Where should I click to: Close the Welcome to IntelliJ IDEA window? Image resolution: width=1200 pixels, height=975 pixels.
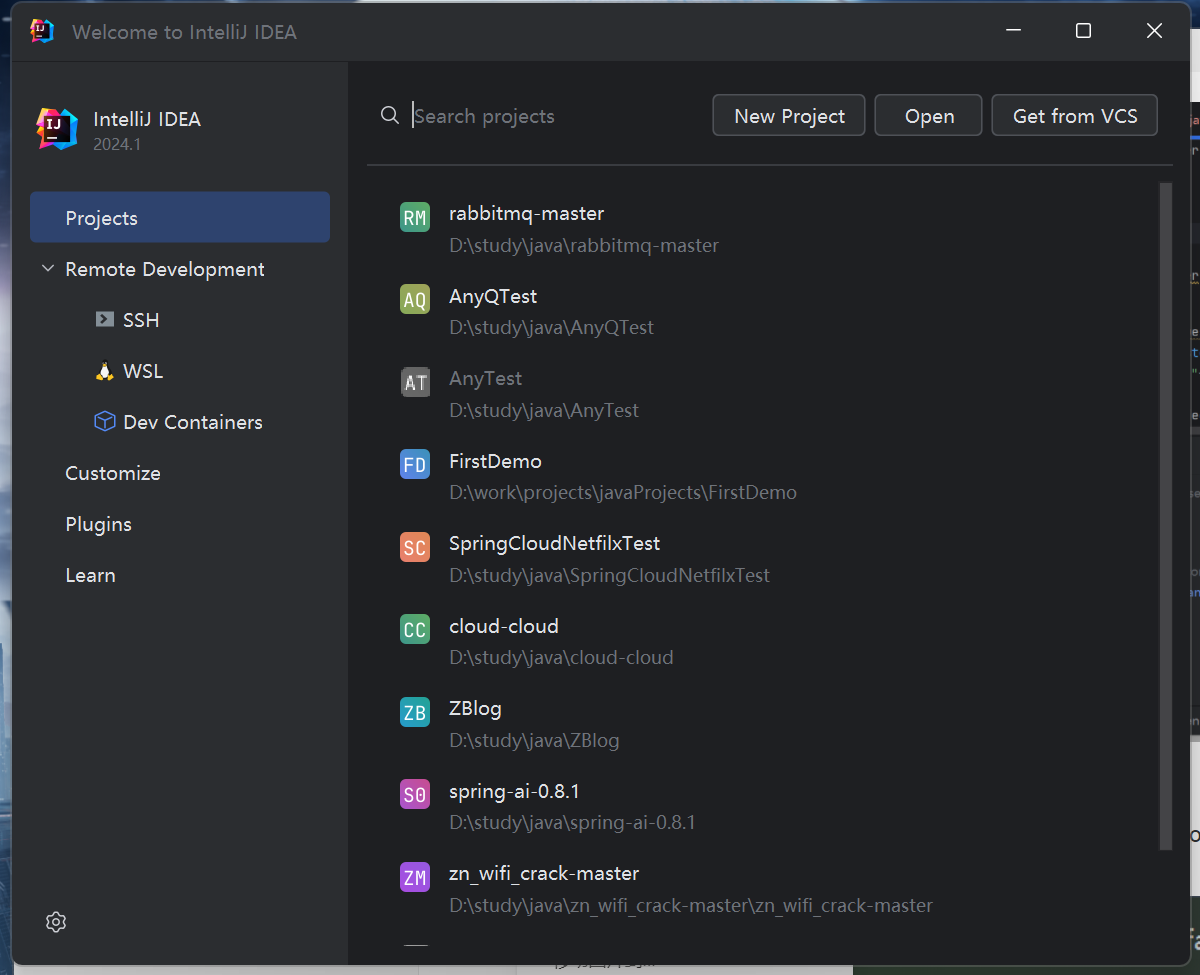click(x=1154, y=31)
